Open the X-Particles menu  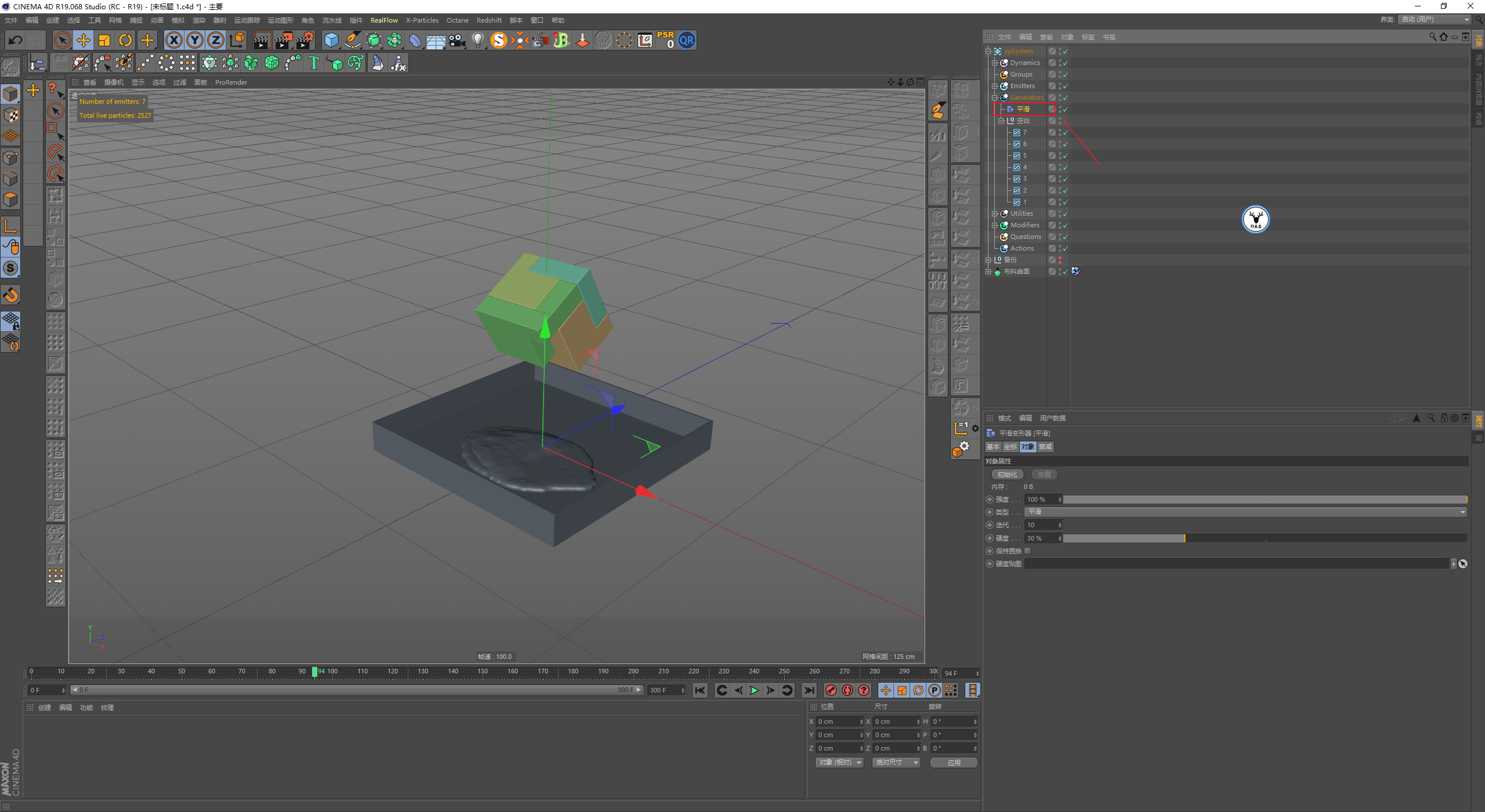coord(422,20)
